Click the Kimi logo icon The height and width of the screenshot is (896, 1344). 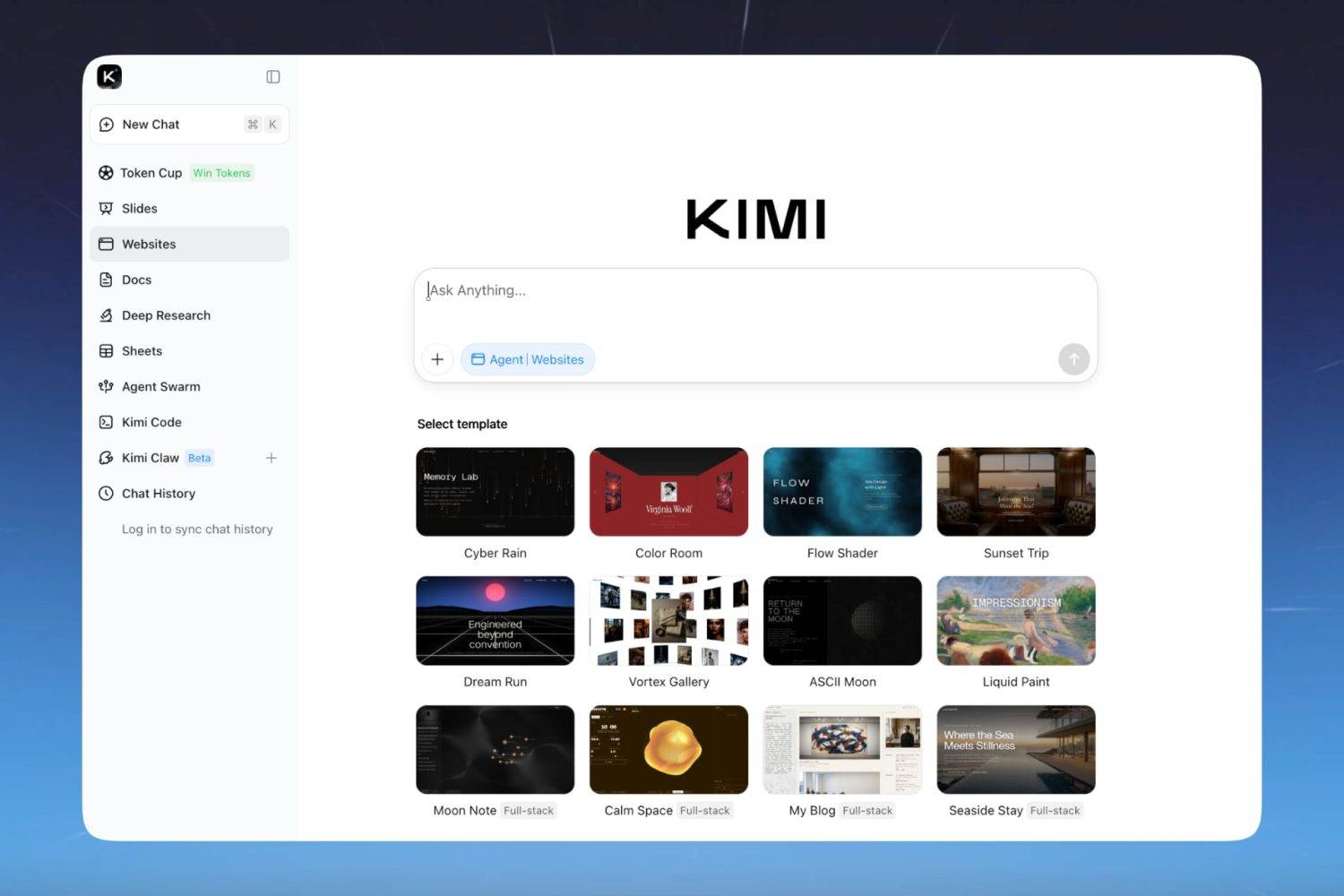tap(109, 76)
